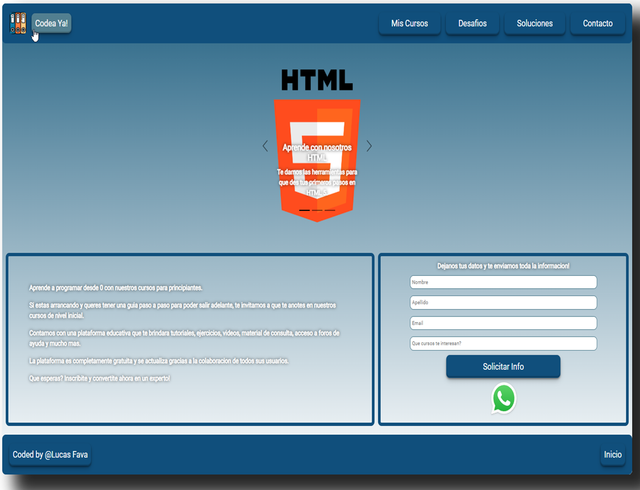Navigate to the Contacto page

[x=598, y=24]
